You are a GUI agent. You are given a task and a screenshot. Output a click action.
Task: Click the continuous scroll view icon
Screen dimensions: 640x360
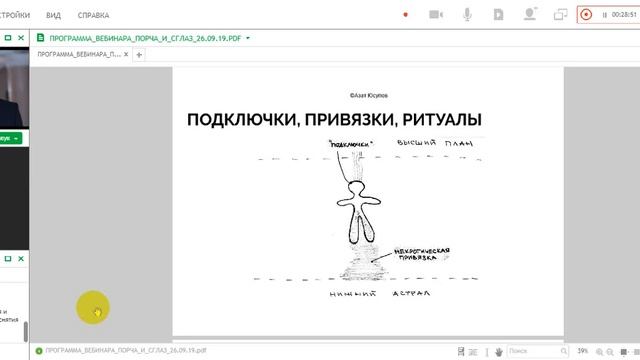click(x=473, y=352)
